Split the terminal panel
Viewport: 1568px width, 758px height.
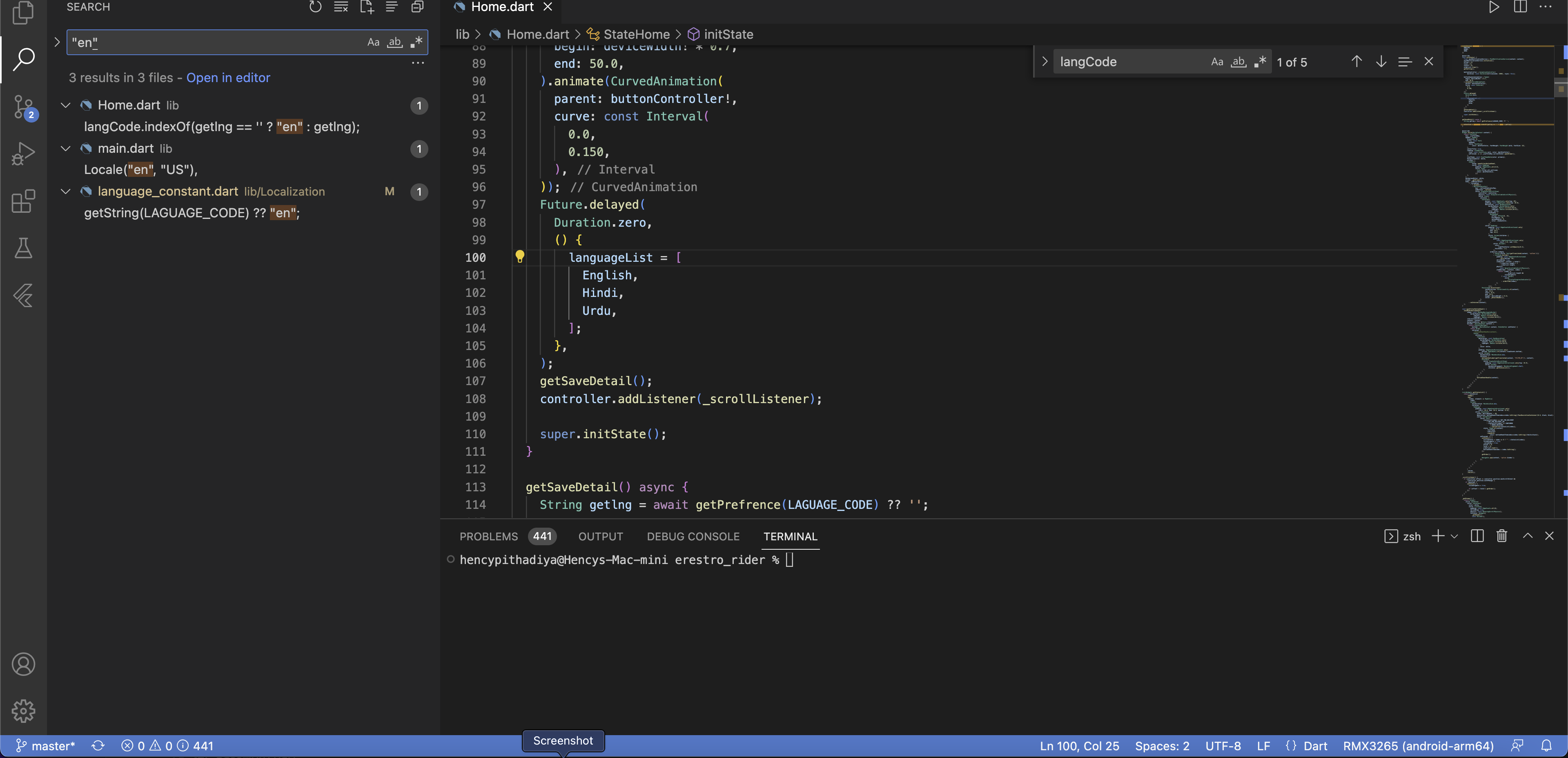[1477, 536]
